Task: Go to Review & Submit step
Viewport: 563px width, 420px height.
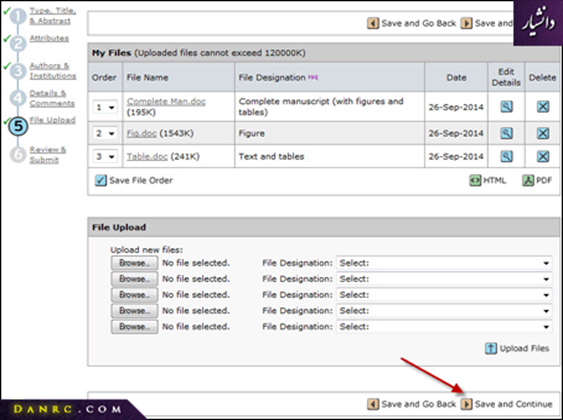Action: click(47, 154)
